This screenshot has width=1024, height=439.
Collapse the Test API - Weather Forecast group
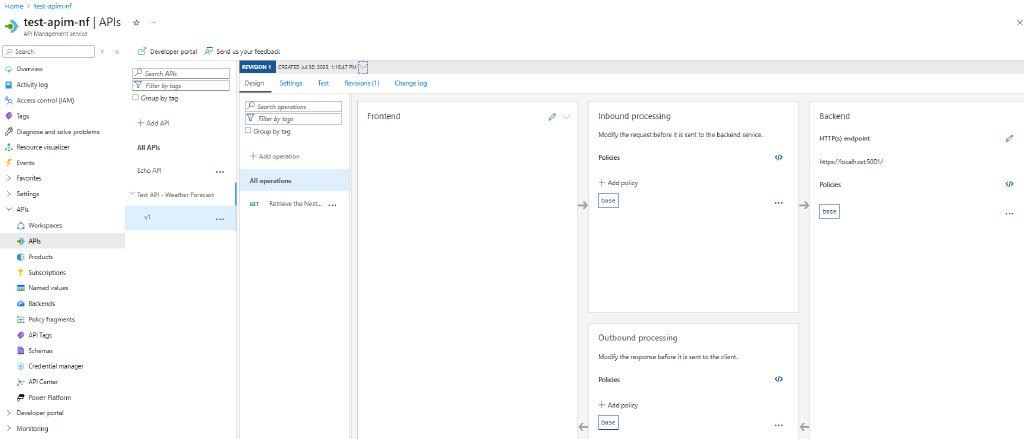[x=132, y=194]
